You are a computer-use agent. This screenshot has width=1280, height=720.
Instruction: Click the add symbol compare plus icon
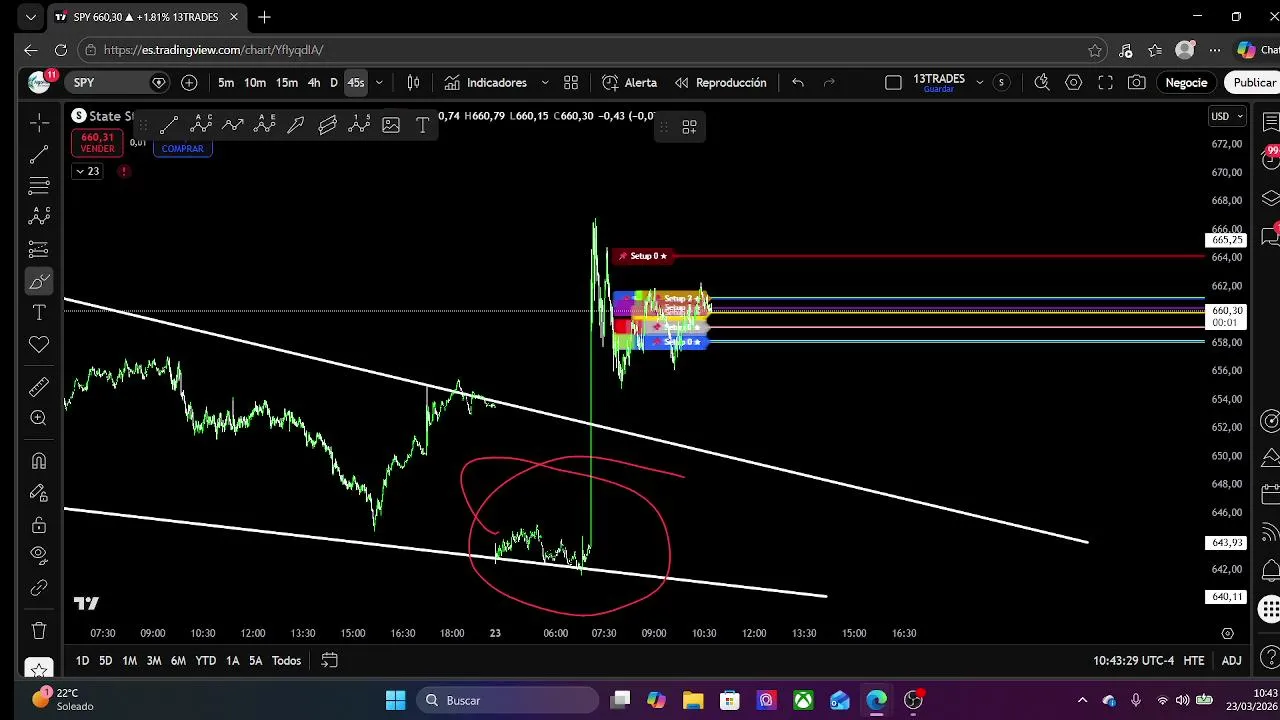click(189, 83)
